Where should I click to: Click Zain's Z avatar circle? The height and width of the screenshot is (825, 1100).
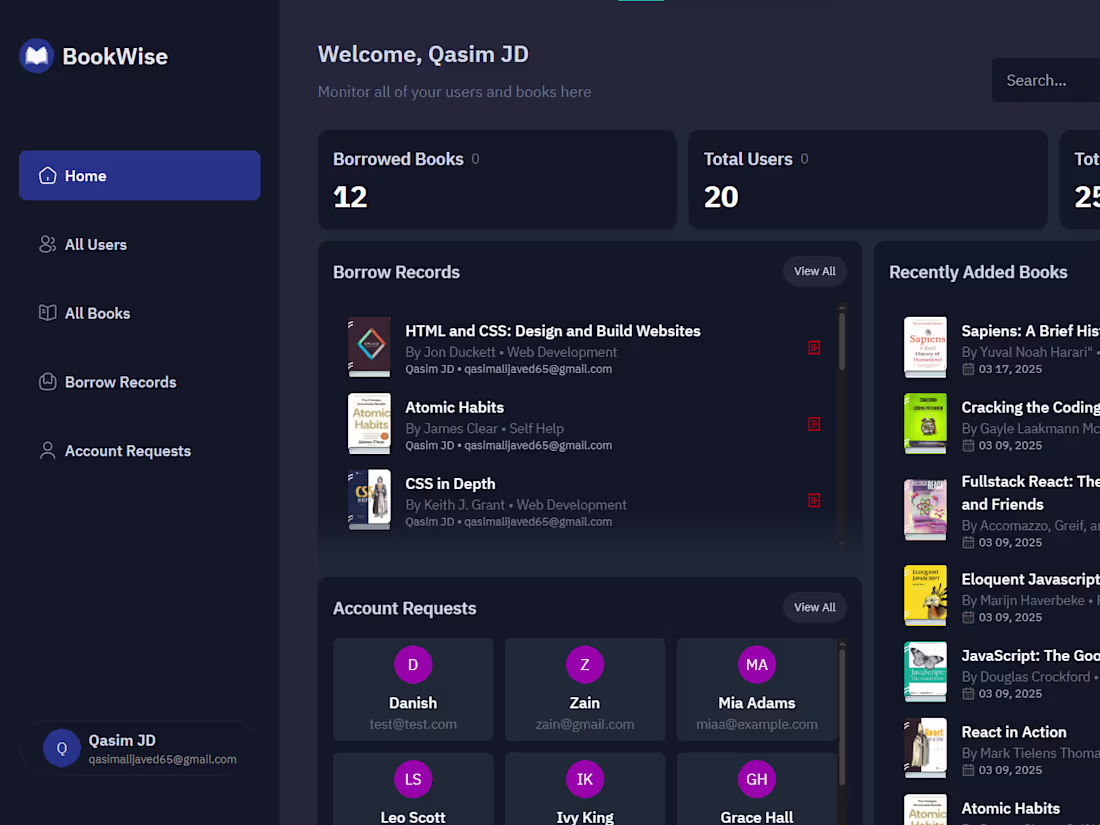585,664
